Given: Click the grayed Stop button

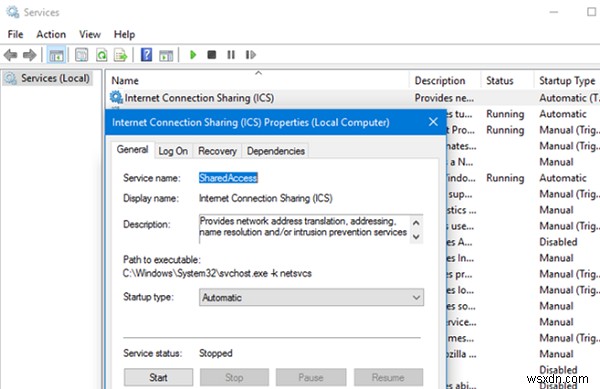Looking at the screenshot, I should (x=234, y=377).
